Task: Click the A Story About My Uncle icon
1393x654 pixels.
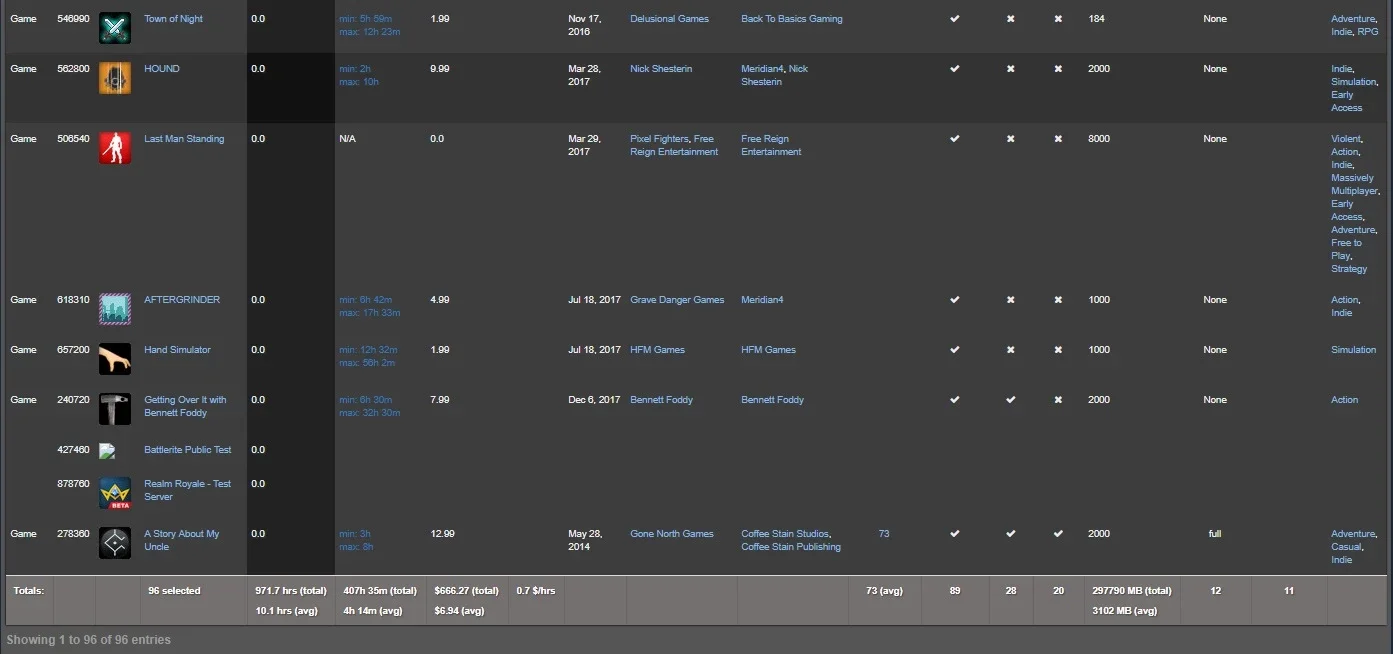Action: coord(115,543)
